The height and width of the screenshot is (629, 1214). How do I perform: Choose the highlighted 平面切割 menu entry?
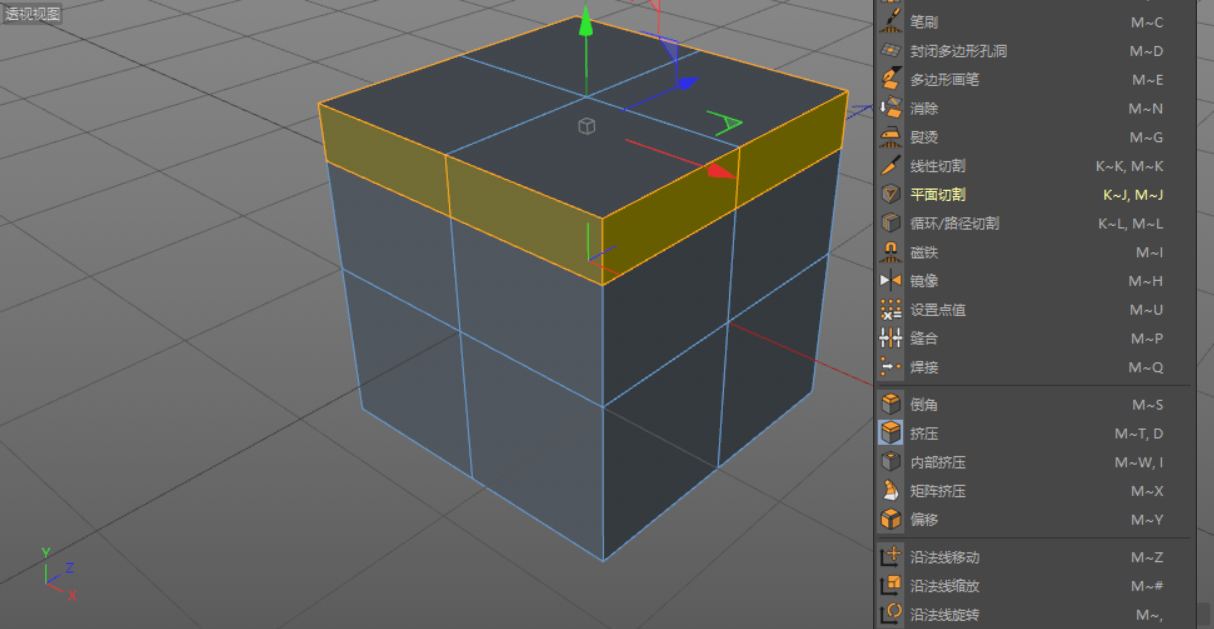(x=937, y=195)
